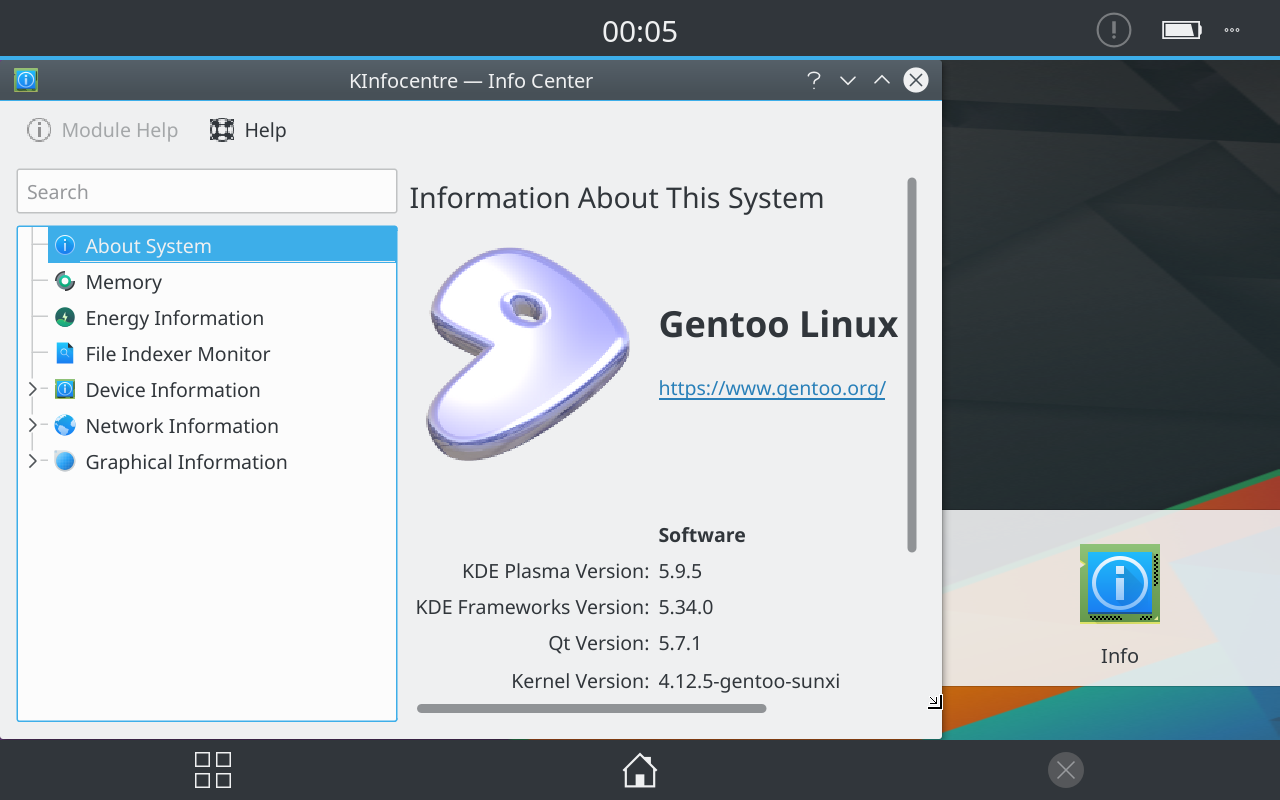1280x800 pixels.
Task: Click the vertical scrollbar of info pane
Action: pos(911,365)
